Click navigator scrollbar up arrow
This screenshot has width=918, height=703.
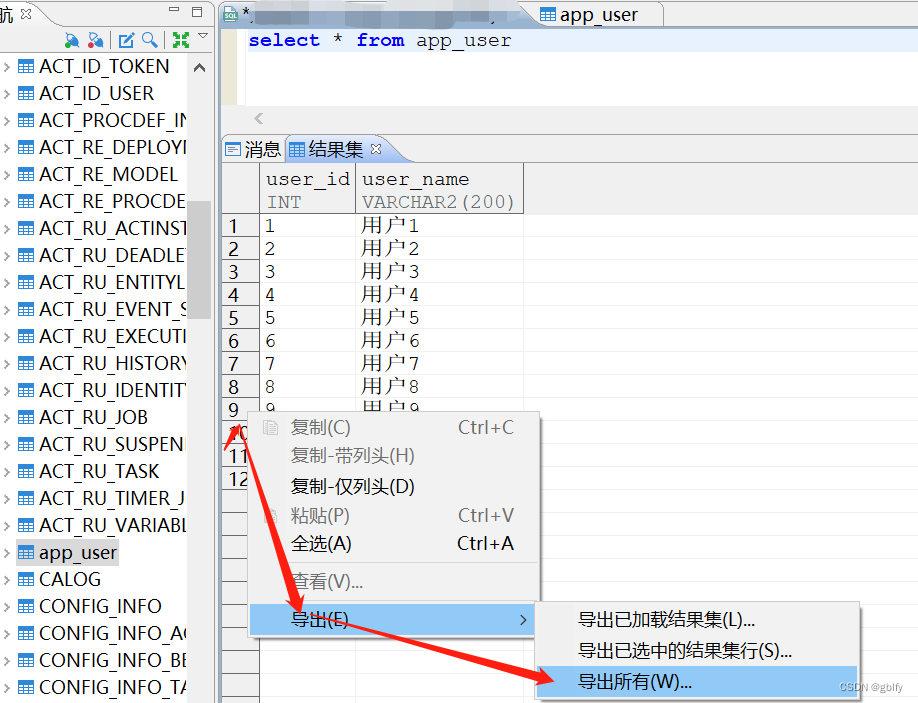199,68
